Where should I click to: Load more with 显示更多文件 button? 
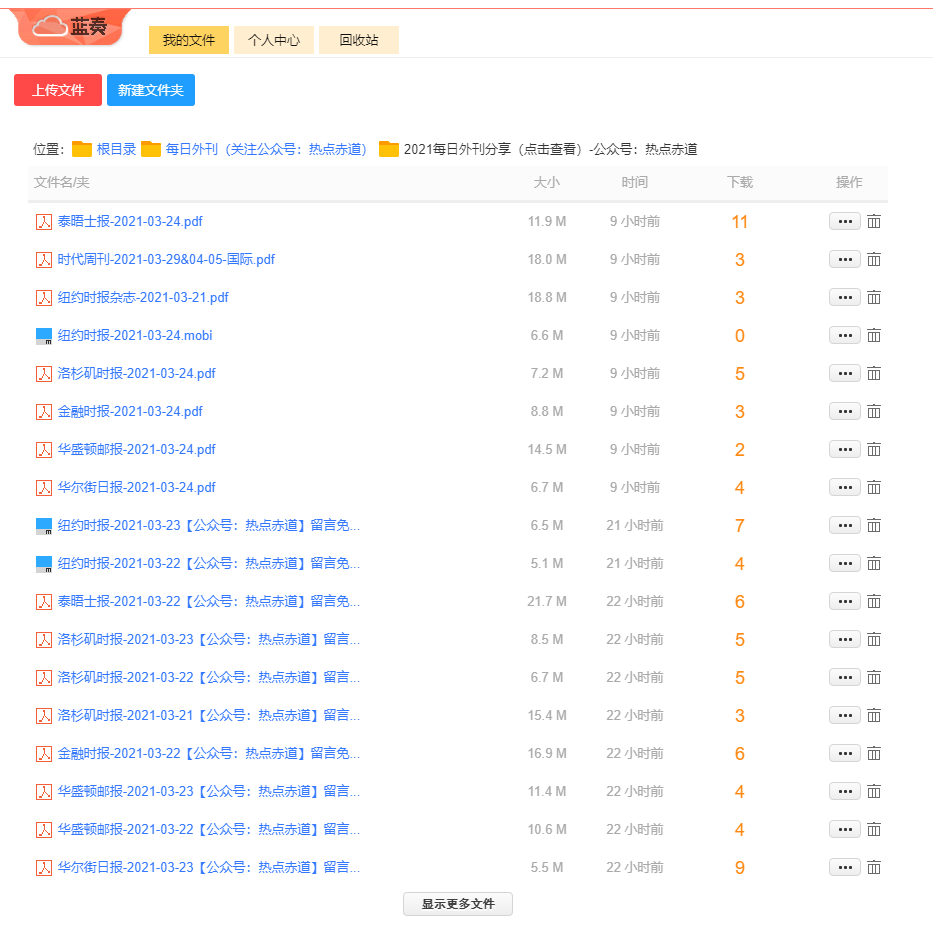[458, 904]
